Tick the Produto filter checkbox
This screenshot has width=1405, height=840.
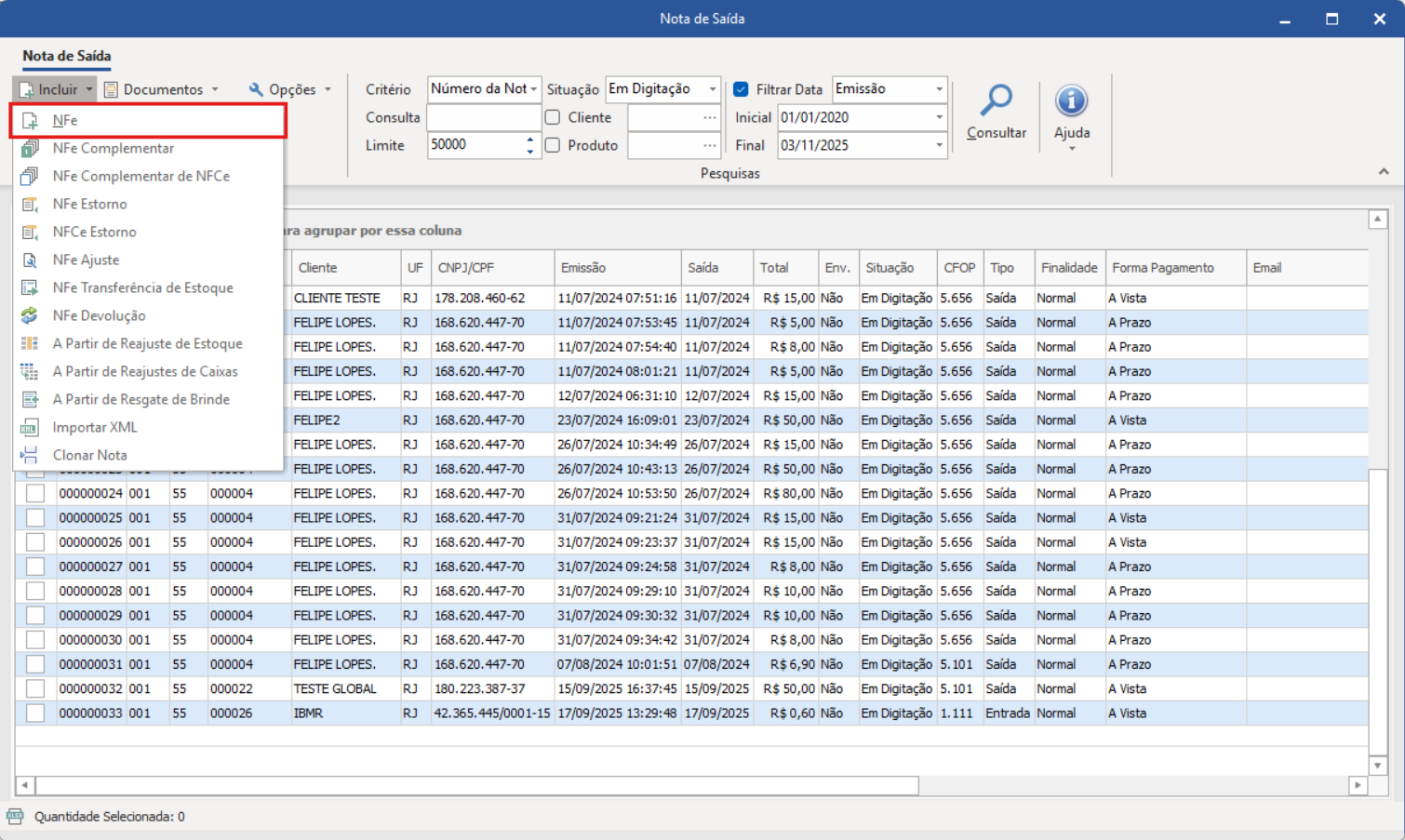tap(553, 145)
